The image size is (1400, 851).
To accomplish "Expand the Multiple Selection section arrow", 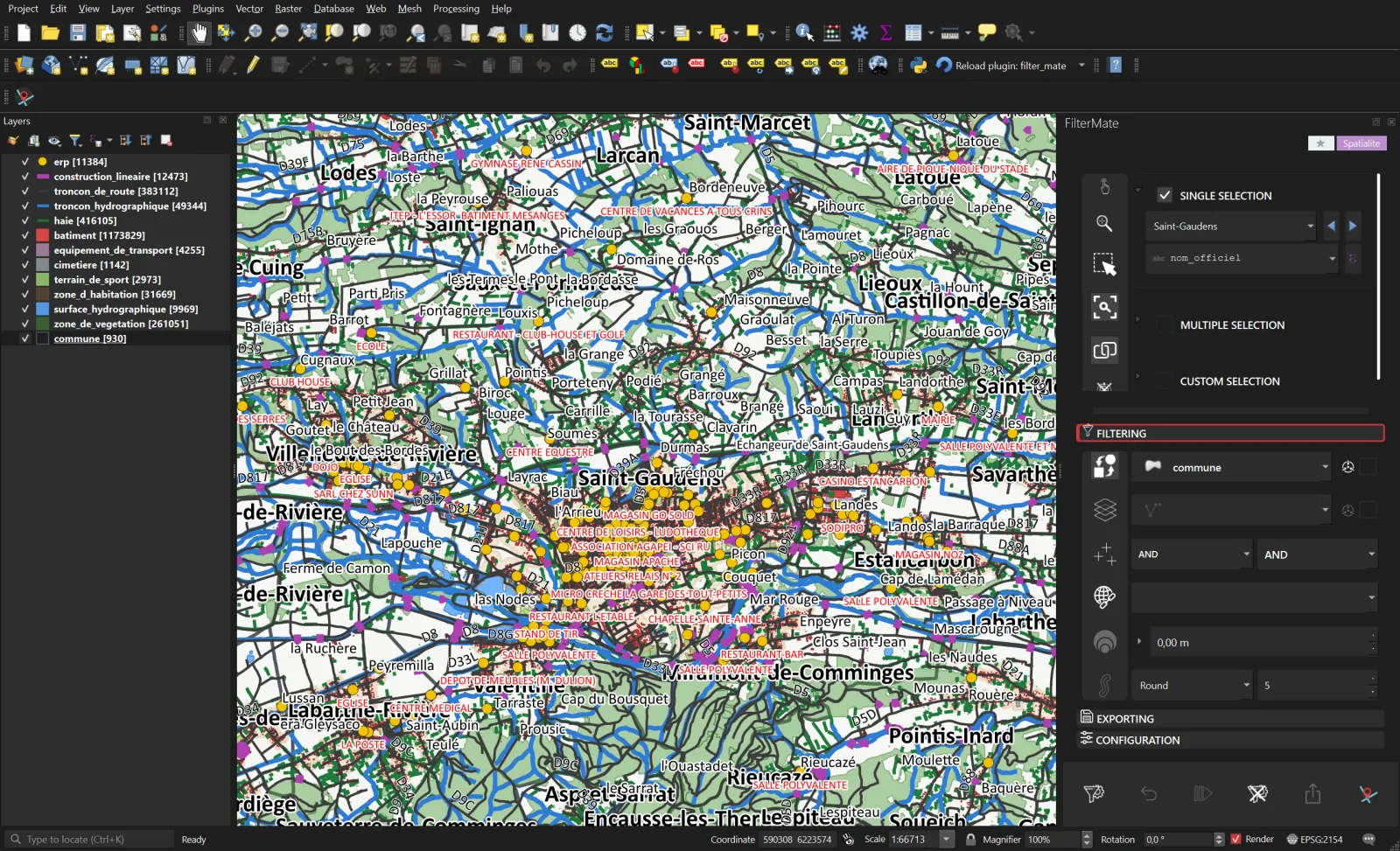I will tap(1137, 319).
